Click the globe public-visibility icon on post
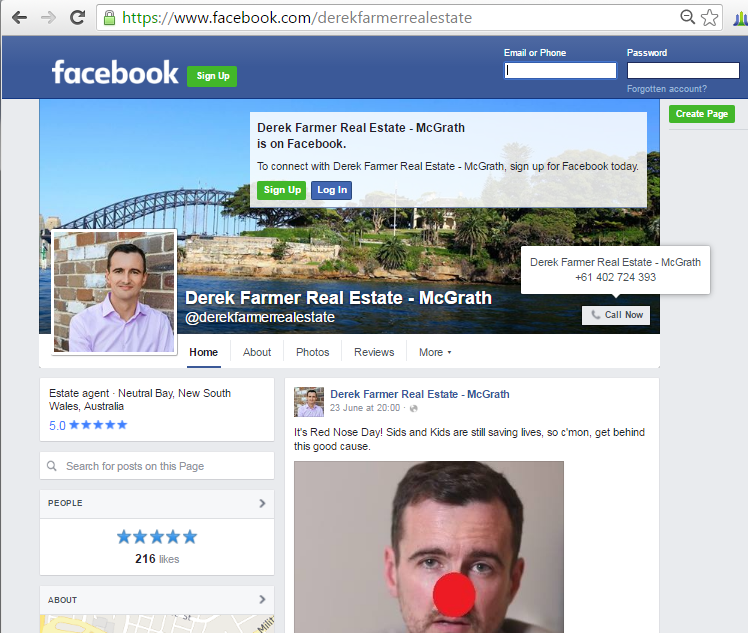Screen dimensions: 748x633 414,408
